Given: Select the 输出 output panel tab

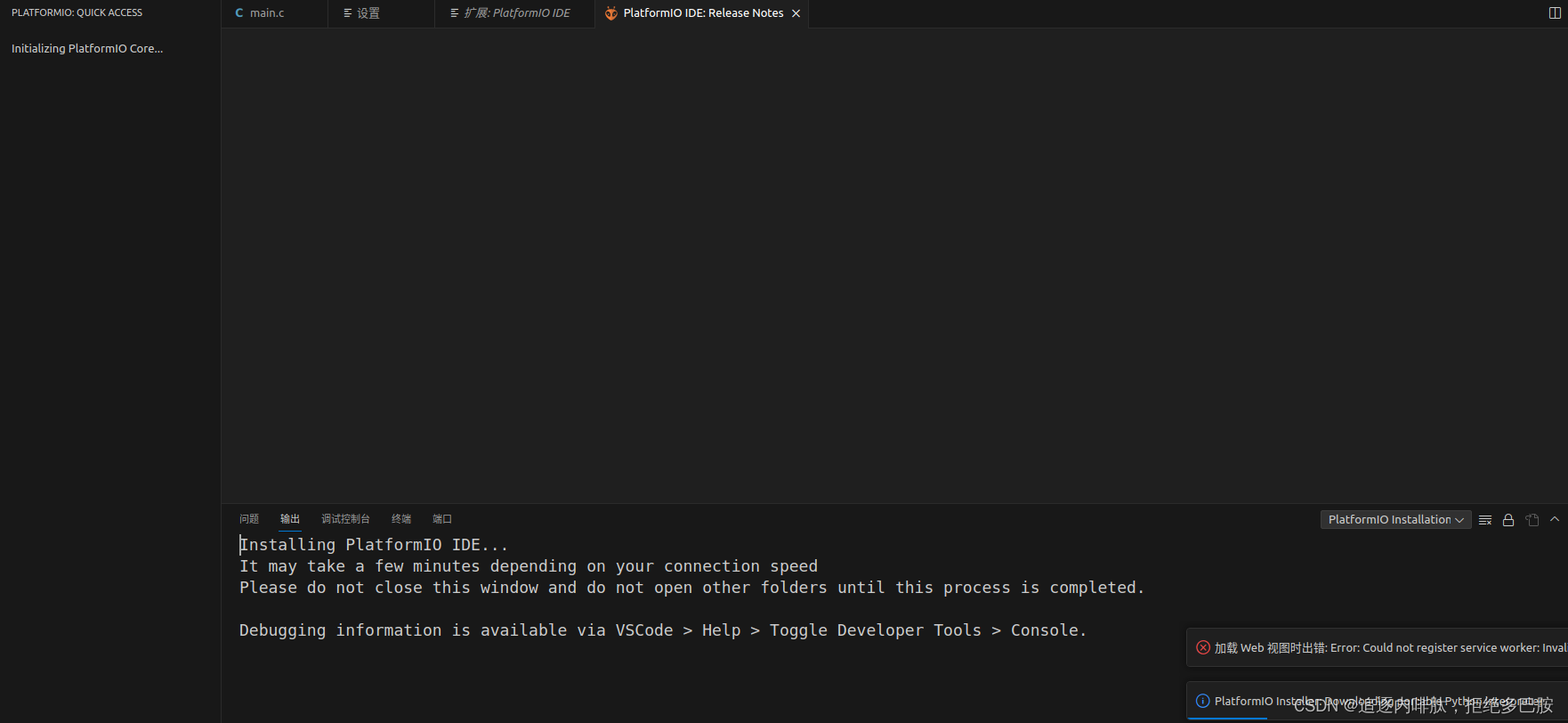Looking at the screenshot, I should point(290,519).
